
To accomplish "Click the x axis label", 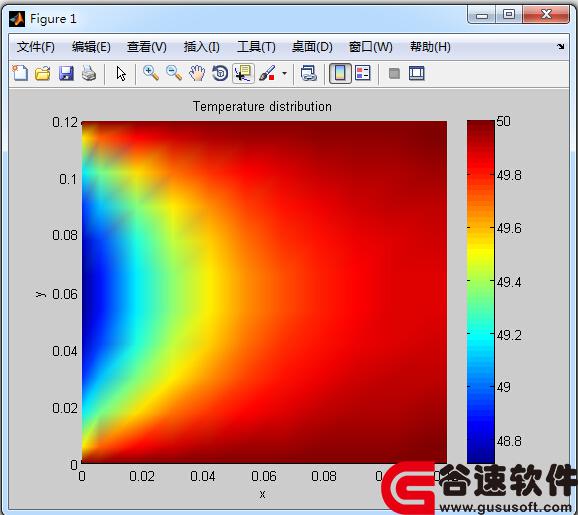I will click(262, 494).
